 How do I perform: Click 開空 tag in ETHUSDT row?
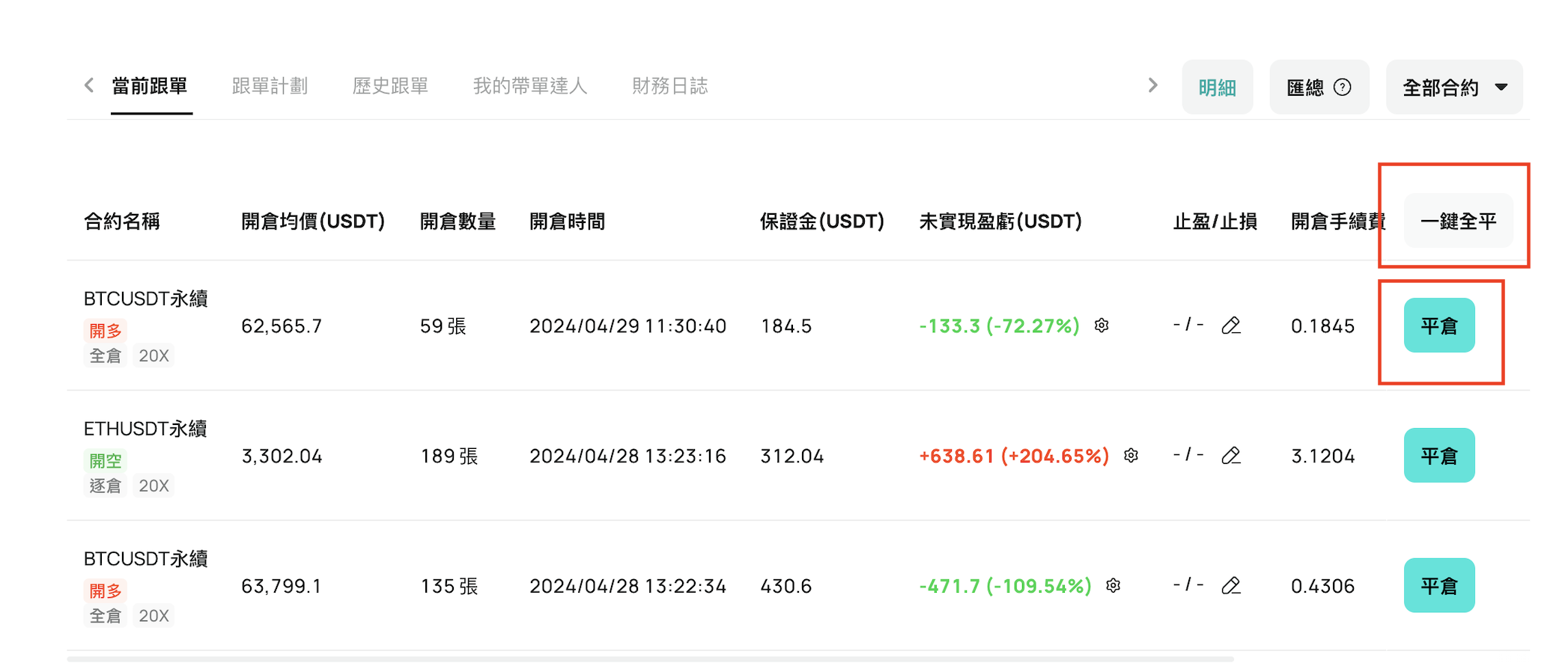click(106, 461)
